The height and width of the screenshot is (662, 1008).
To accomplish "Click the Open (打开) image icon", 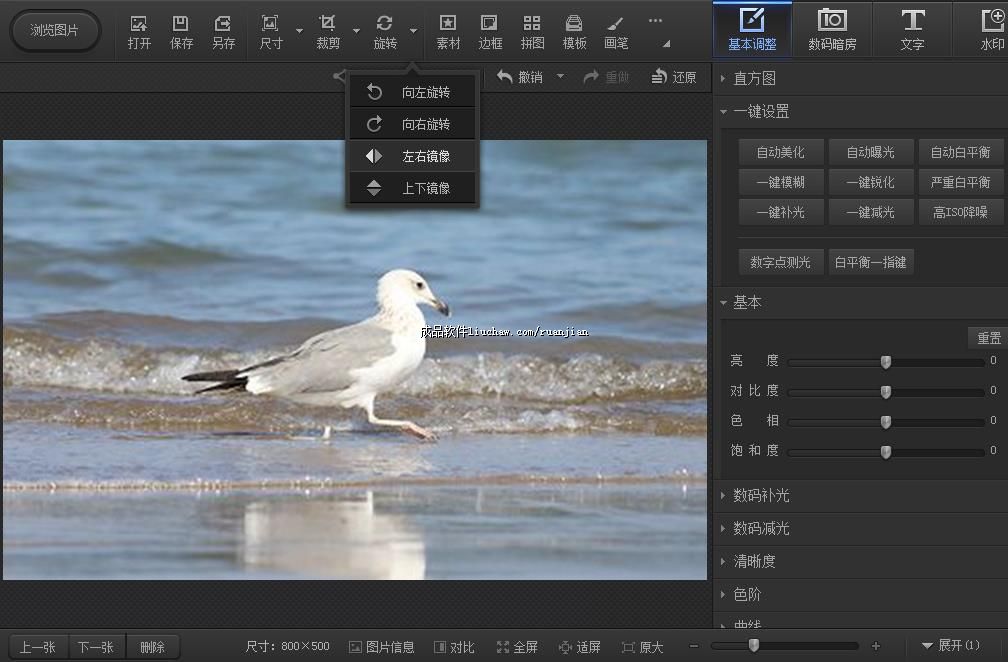I will [139, 24].
